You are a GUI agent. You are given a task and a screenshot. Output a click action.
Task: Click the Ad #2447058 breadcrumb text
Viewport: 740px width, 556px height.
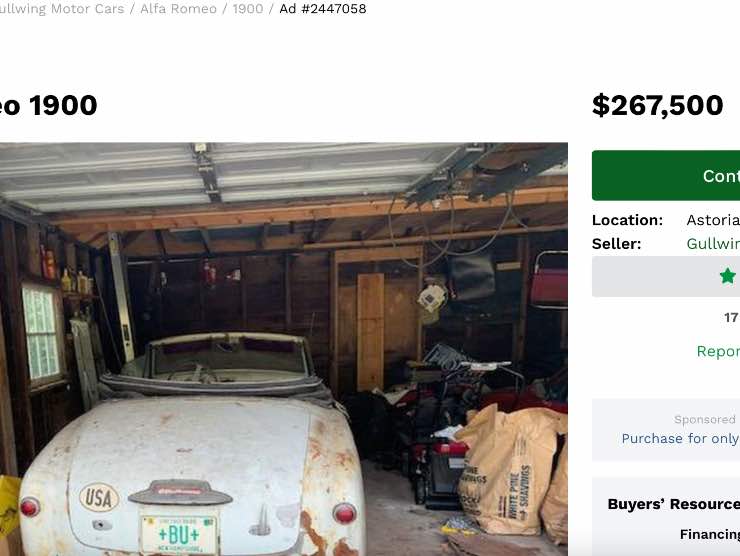click(323, 8)
